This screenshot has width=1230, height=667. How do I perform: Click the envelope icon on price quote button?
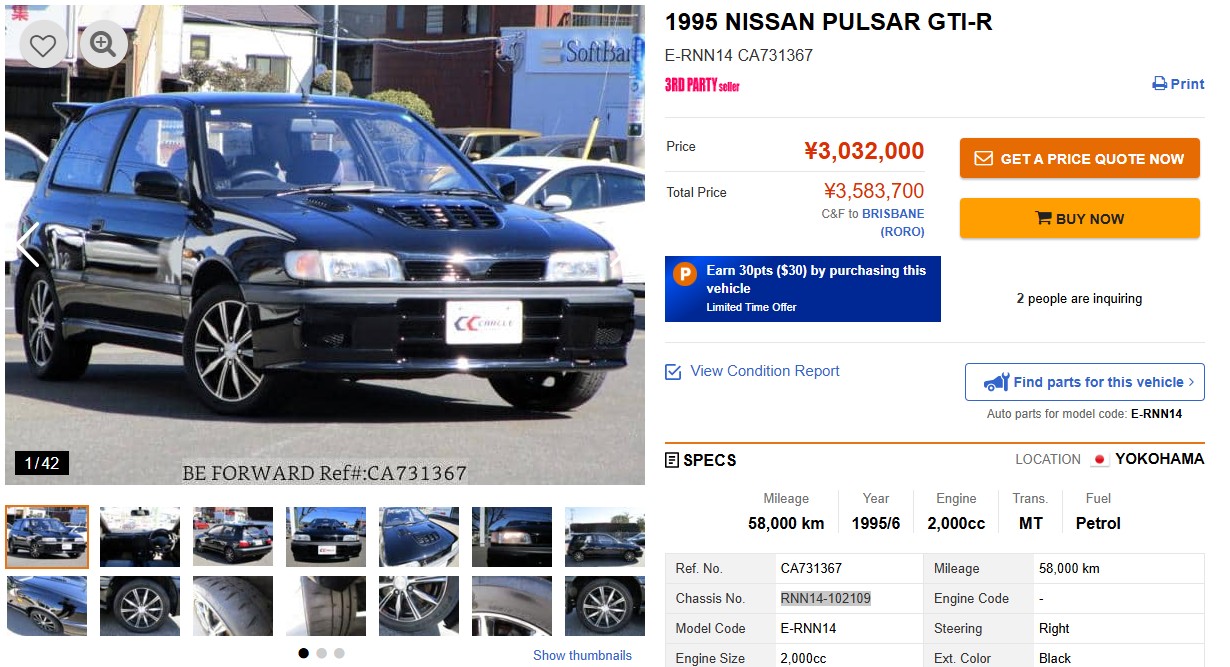point(983,159)
